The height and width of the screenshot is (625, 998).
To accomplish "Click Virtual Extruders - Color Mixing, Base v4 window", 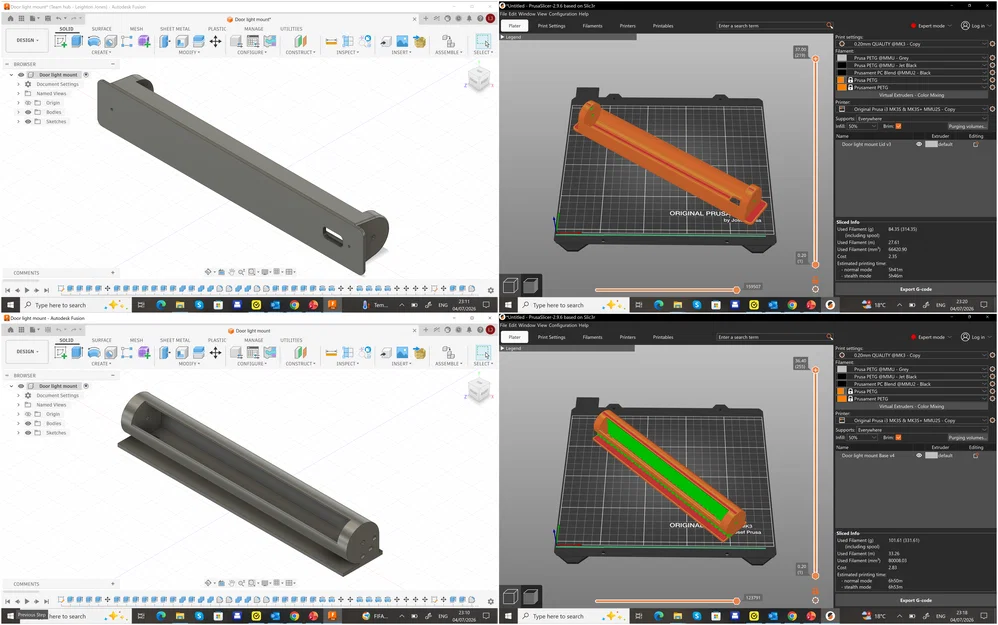I will pyautogui.click(x=911, y=406).
